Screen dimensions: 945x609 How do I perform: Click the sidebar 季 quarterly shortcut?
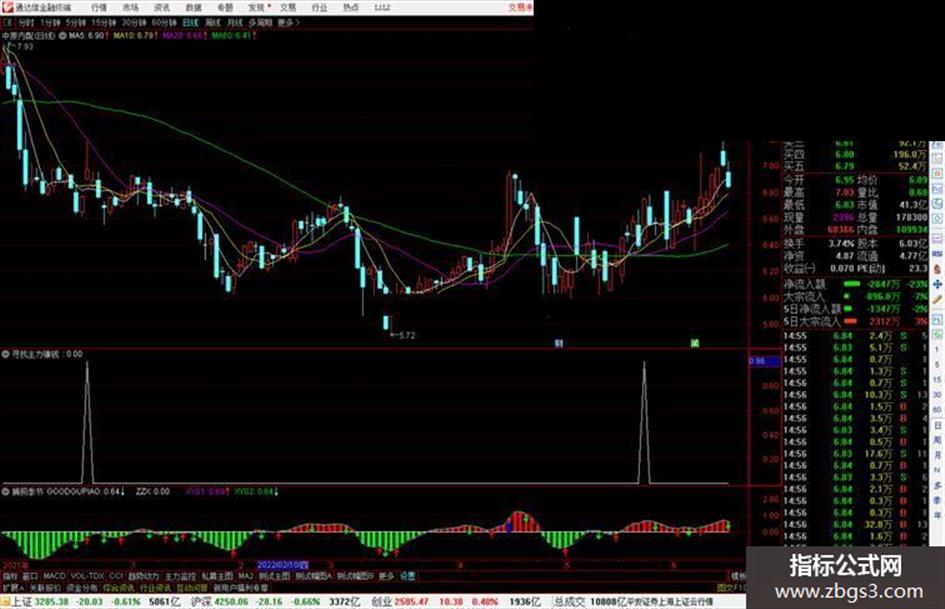(x=937, y=499)
